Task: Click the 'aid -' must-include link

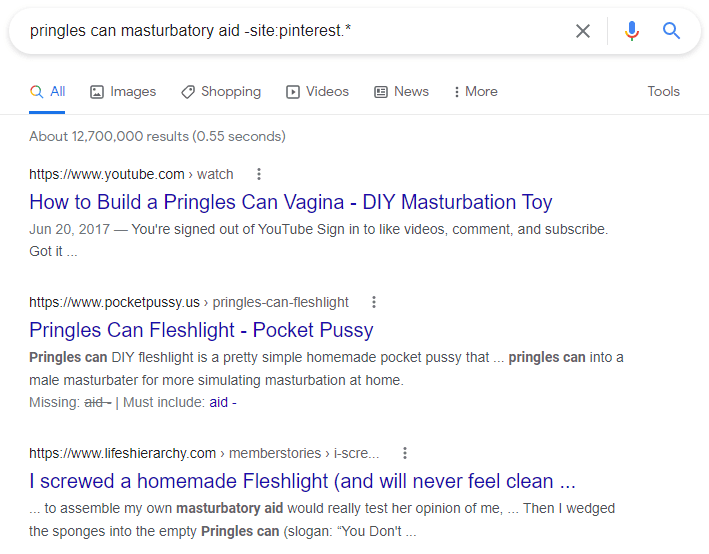Action: [x=222, y=402]
